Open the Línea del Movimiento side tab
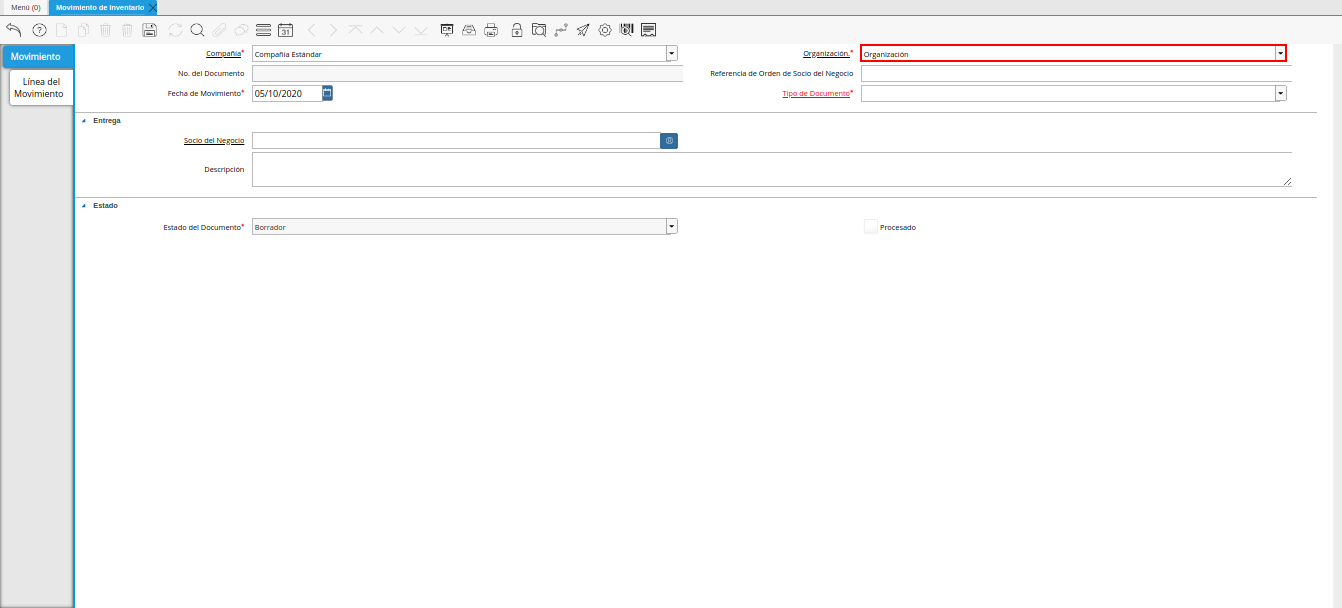This screenshot has height=608, width=1342. (x=43, y=88)
